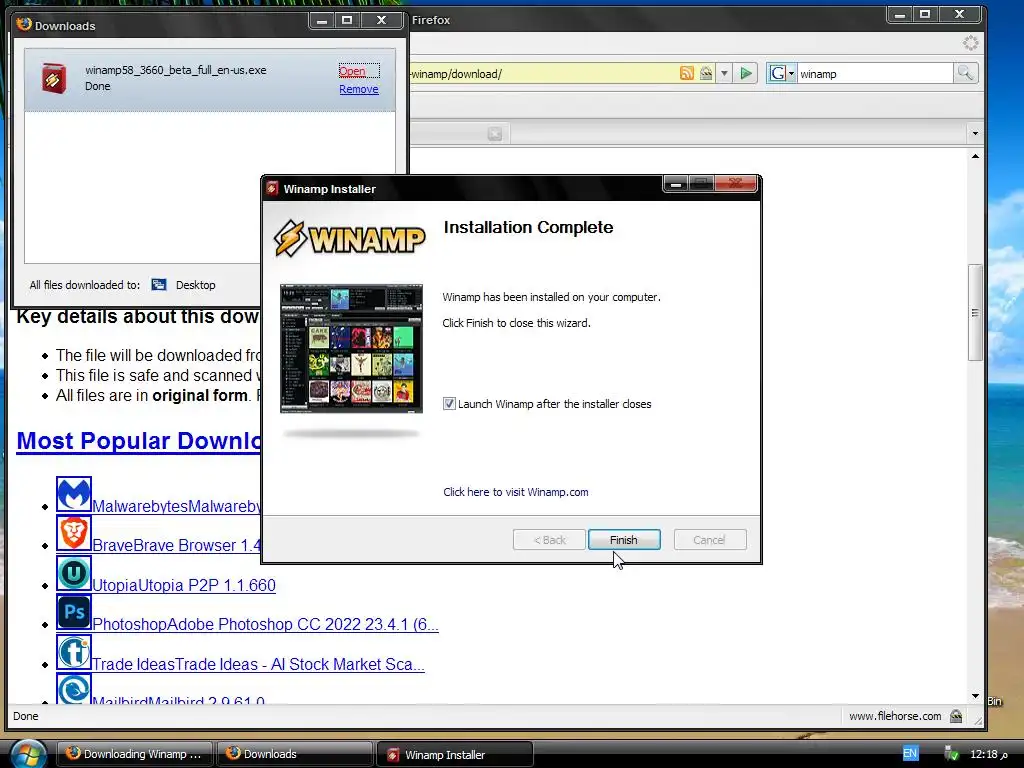Uncheck Launch Winamp after the installer closes
1024x768 pixels.
point(449,404)
